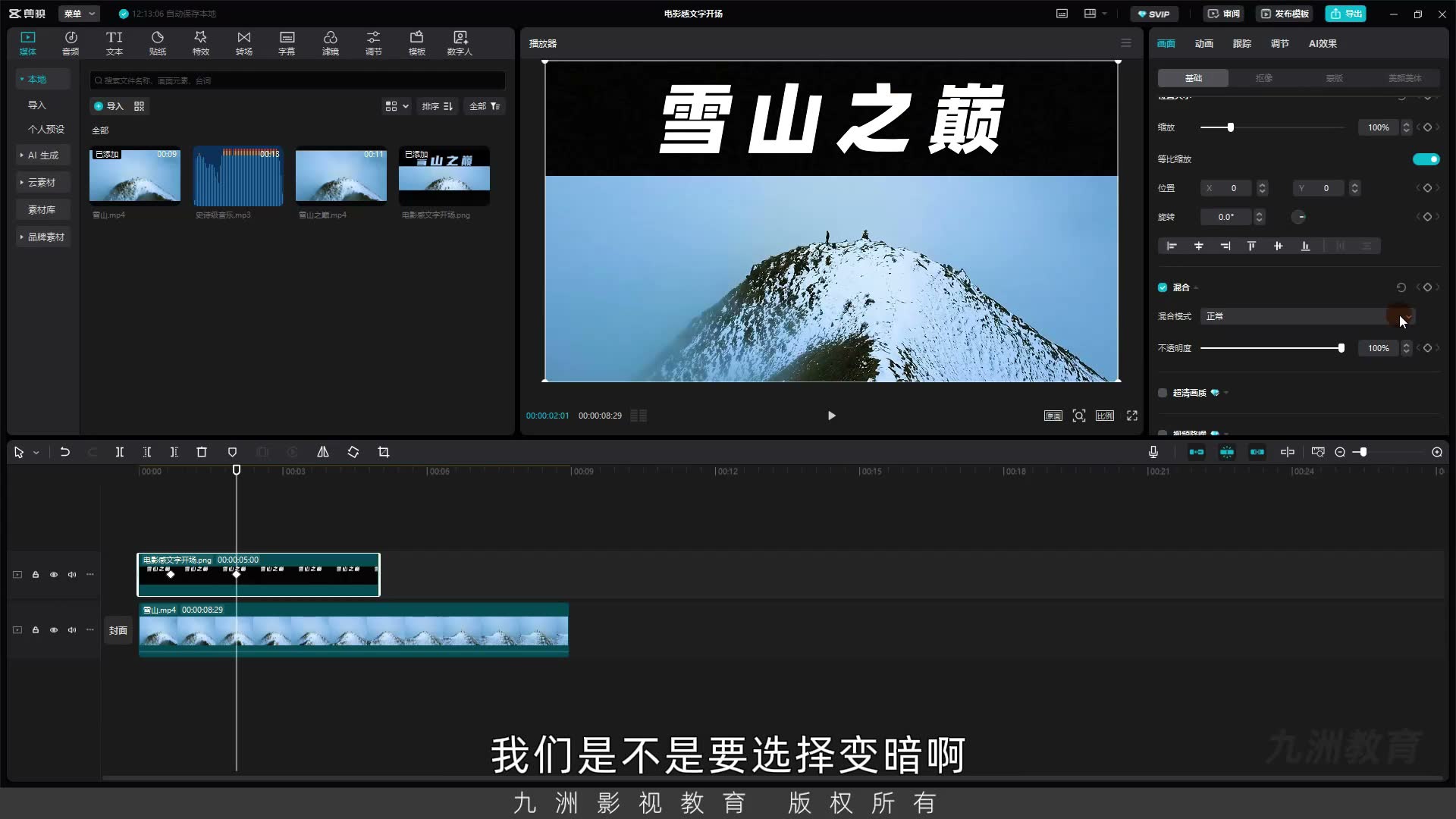
Task: Click the 审阅 review button
Action: click(1224, 14)
